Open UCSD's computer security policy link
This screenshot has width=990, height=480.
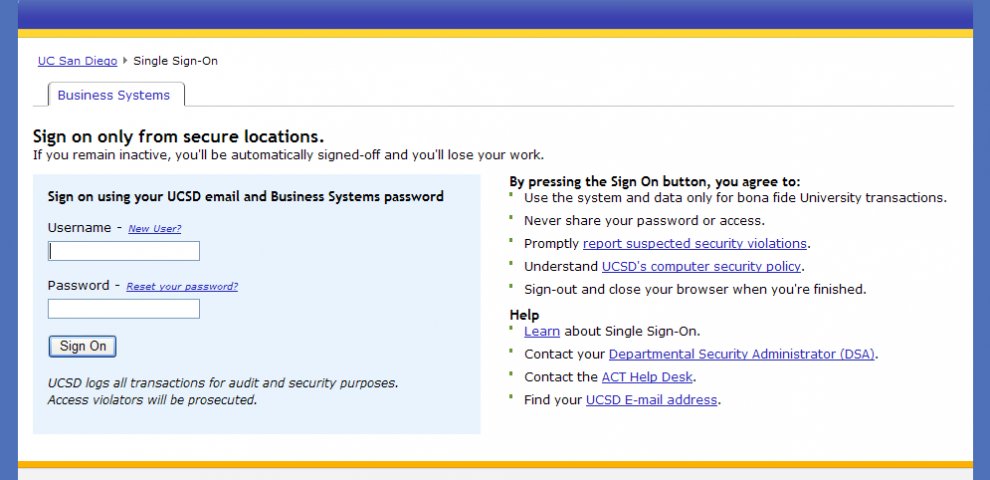[x=701, y=267]
